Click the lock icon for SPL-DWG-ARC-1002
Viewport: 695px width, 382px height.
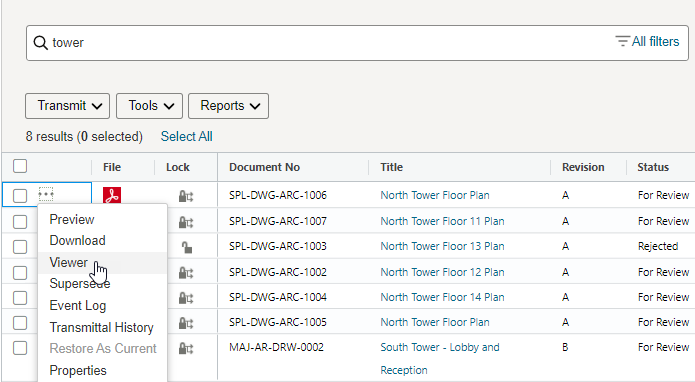[x=186, y=273]
